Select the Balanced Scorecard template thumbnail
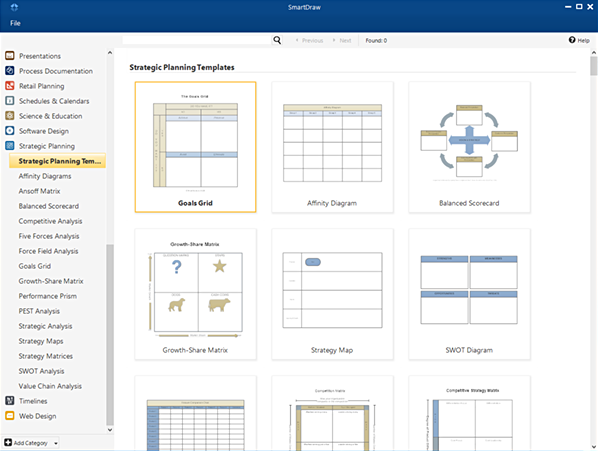 469,147
